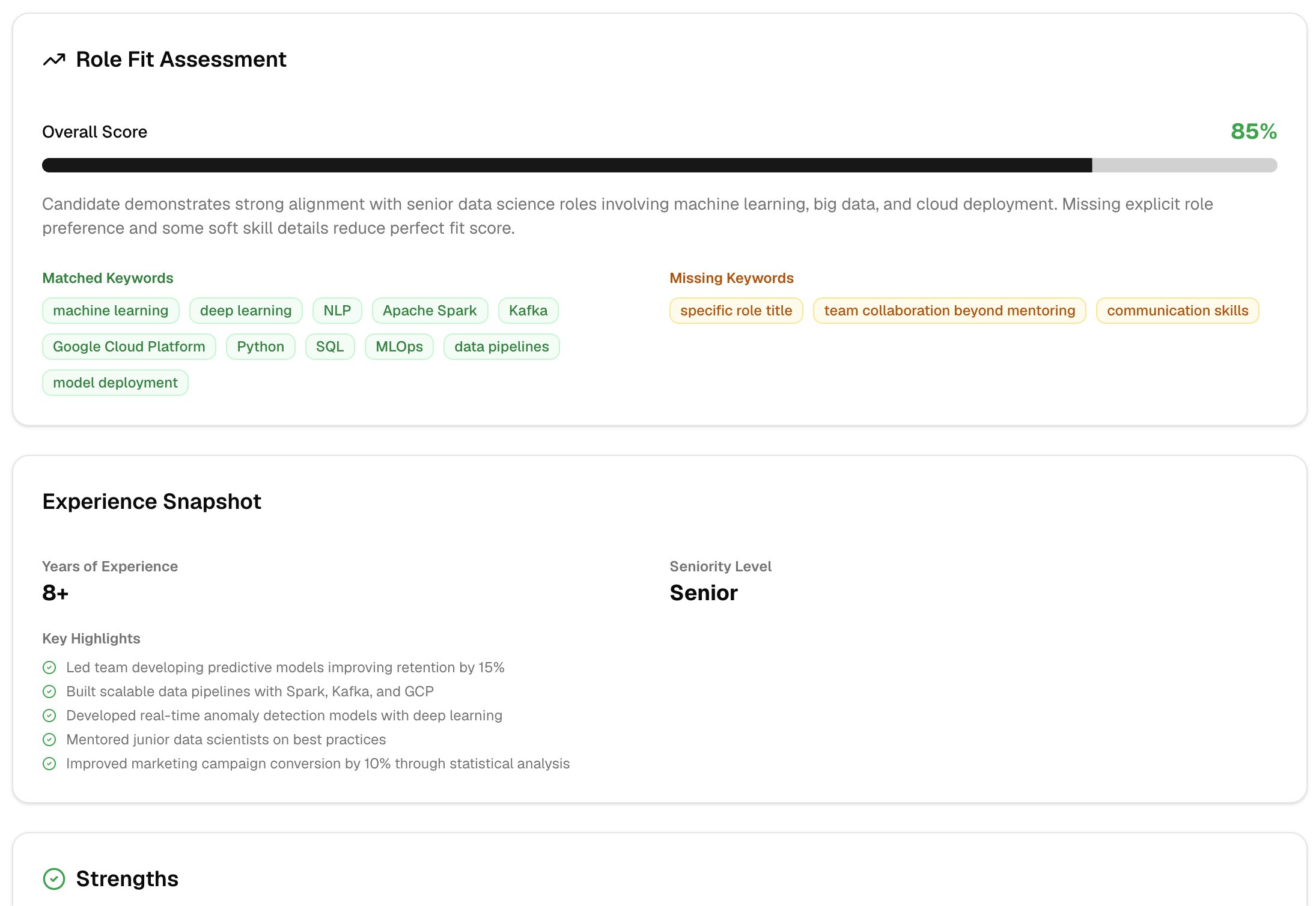Click text 'Developed real-time anomaly detection models with deep learning'
Screen dimensions: 1316x906
[x=284, y=716]
